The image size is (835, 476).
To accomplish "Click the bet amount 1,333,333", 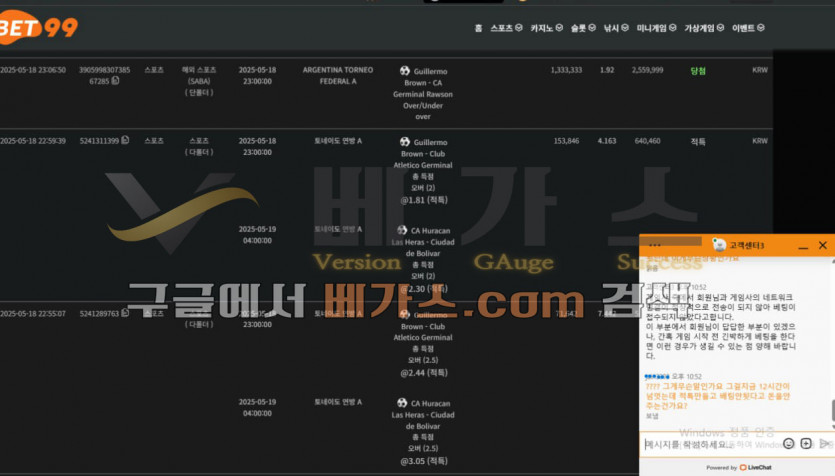I will (566, 70).
